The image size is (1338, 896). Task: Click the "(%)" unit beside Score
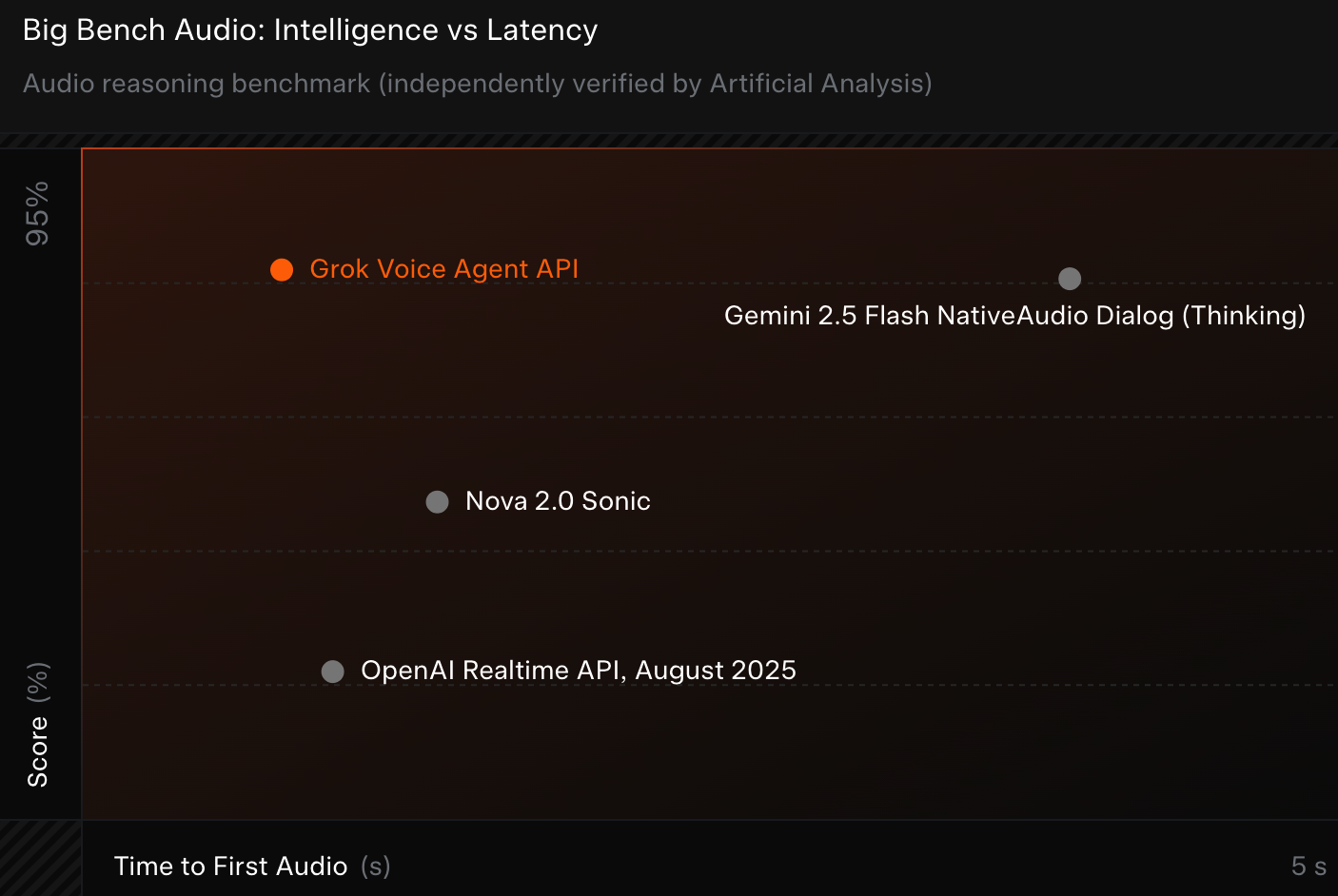coord(37,683)
